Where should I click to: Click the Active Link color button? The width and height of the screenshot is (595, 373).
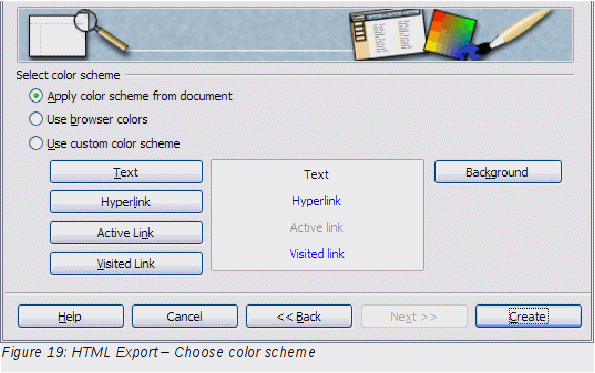tap(126, 232)
